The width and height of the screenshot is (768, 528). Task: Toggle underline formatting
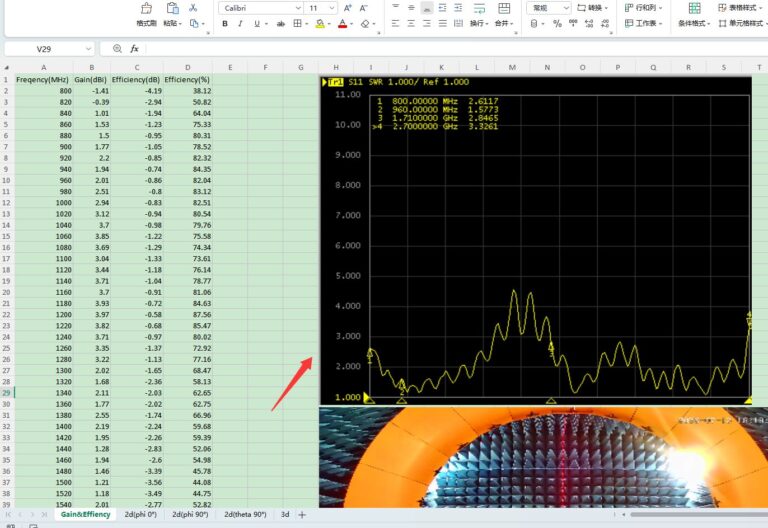pyautogui.click(x=257, y=24)
